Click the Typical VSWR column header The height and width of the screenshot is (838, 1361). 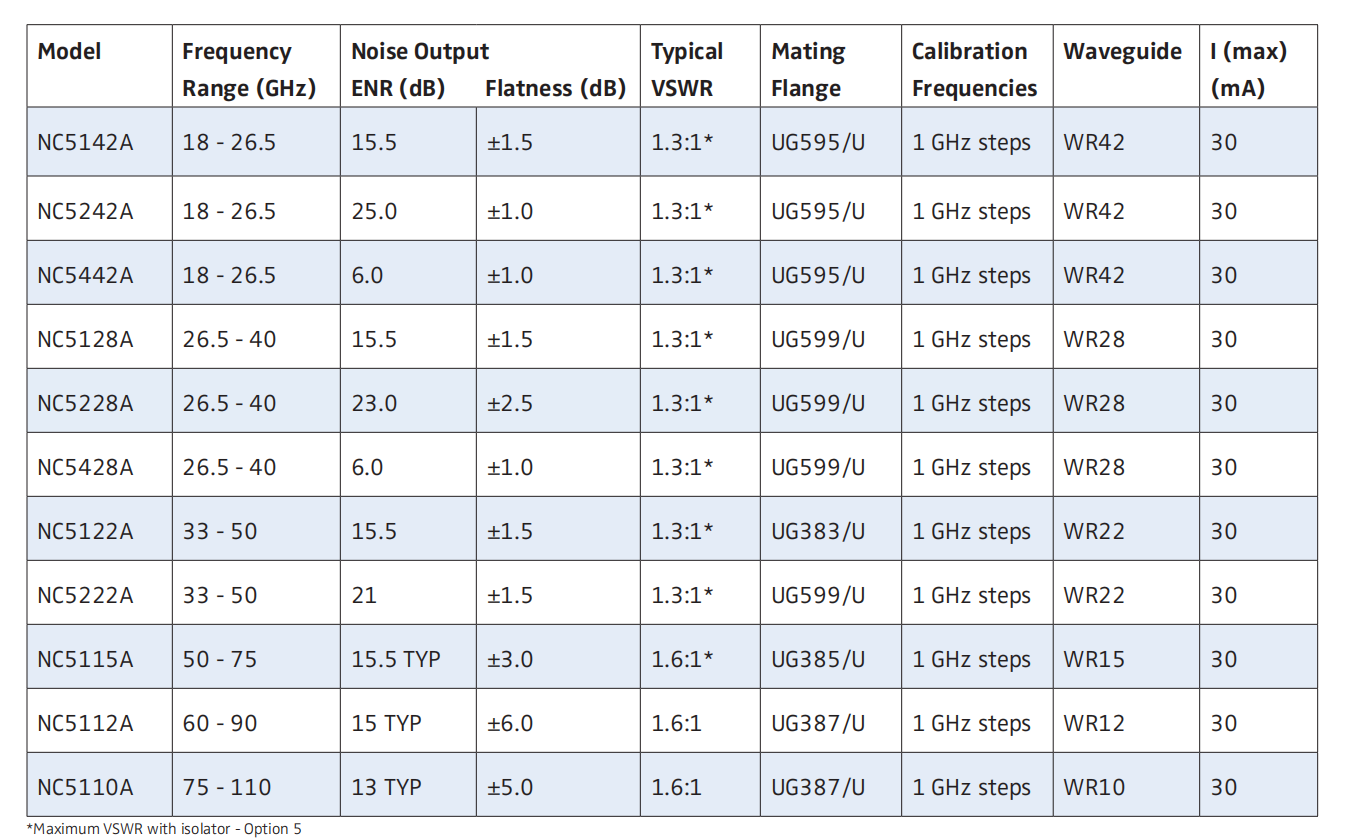click(x=687, y=69)
